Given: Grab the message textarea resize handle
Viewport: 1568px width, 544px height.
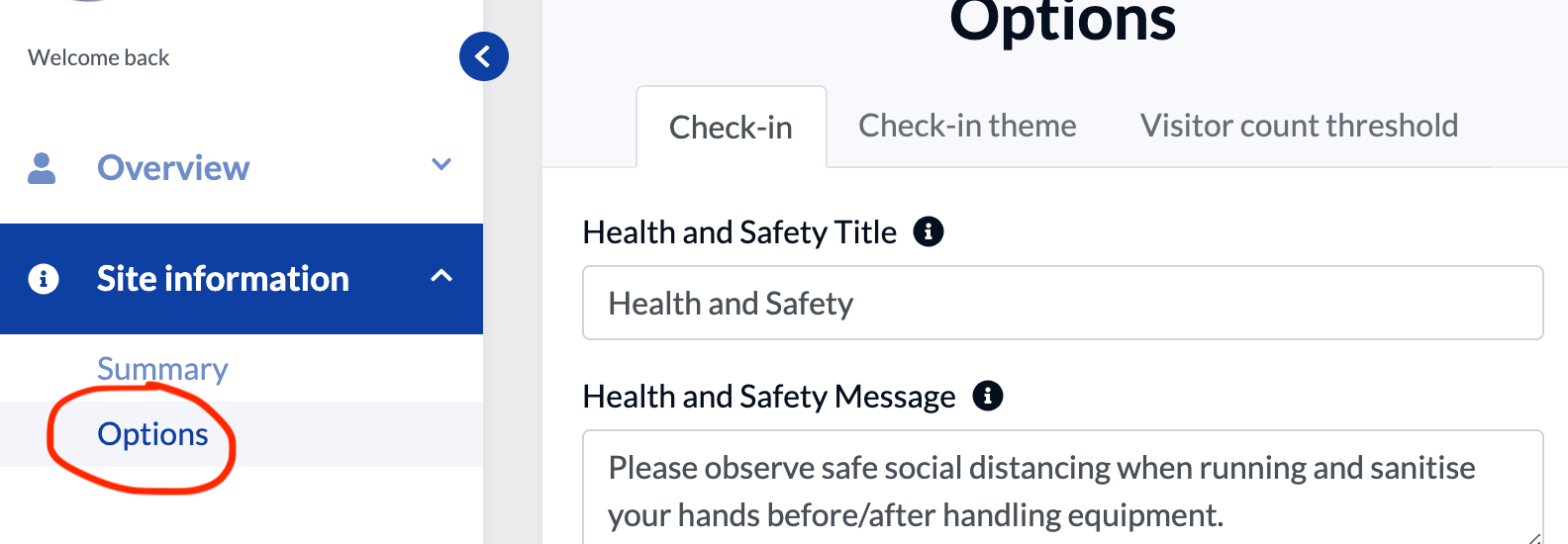Looking at the screenshot, I should pyautogui.click(x=1534, y=537).
